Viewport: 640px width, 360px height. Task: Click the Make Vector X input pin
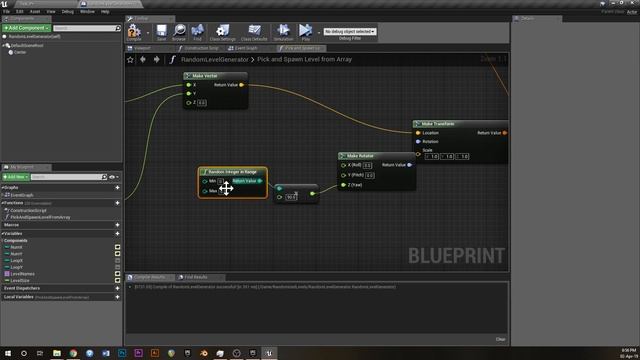[189, 85]
